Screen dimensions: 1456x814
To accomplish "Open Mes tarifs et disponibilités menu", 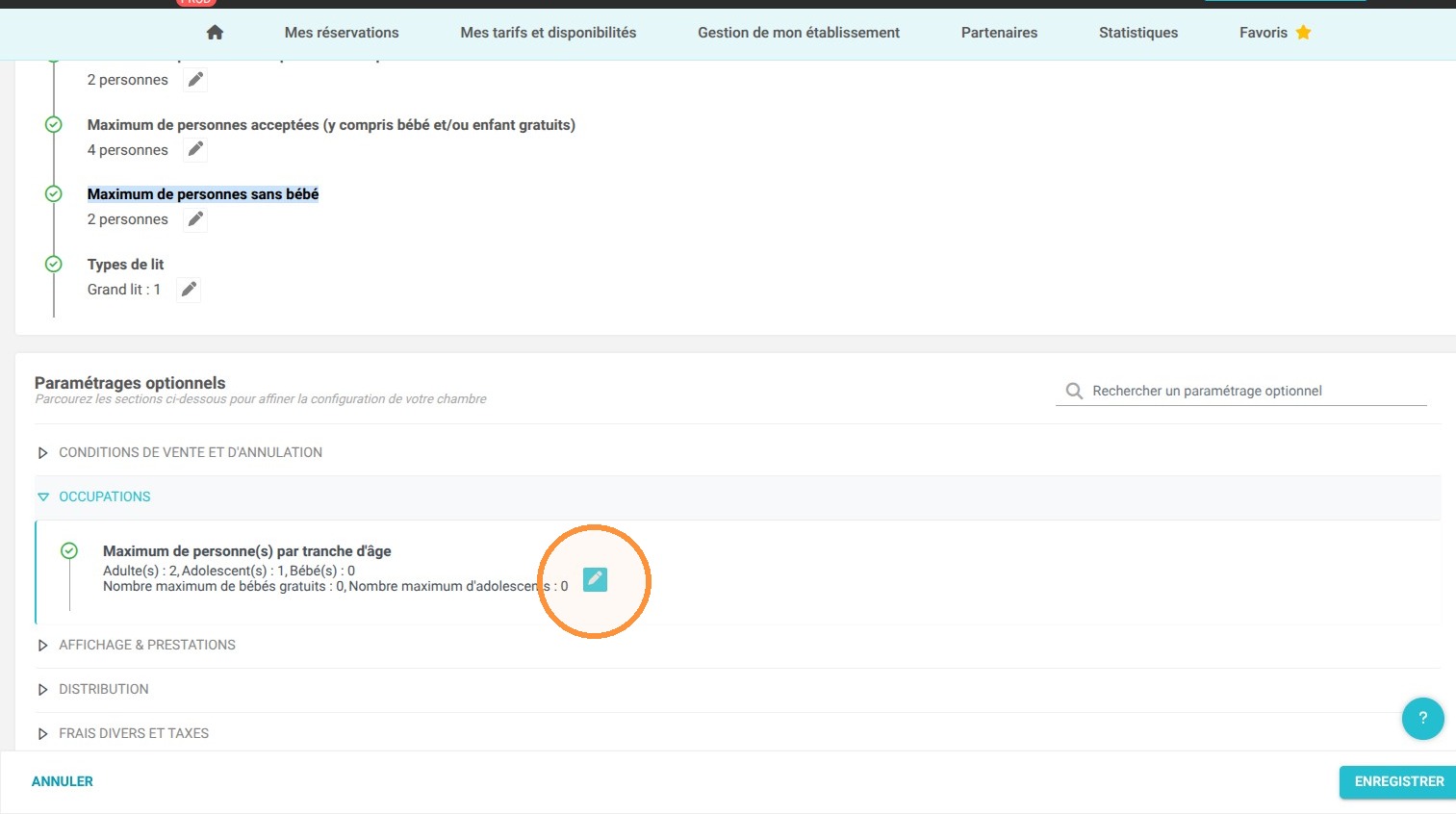I will [549, 33].
